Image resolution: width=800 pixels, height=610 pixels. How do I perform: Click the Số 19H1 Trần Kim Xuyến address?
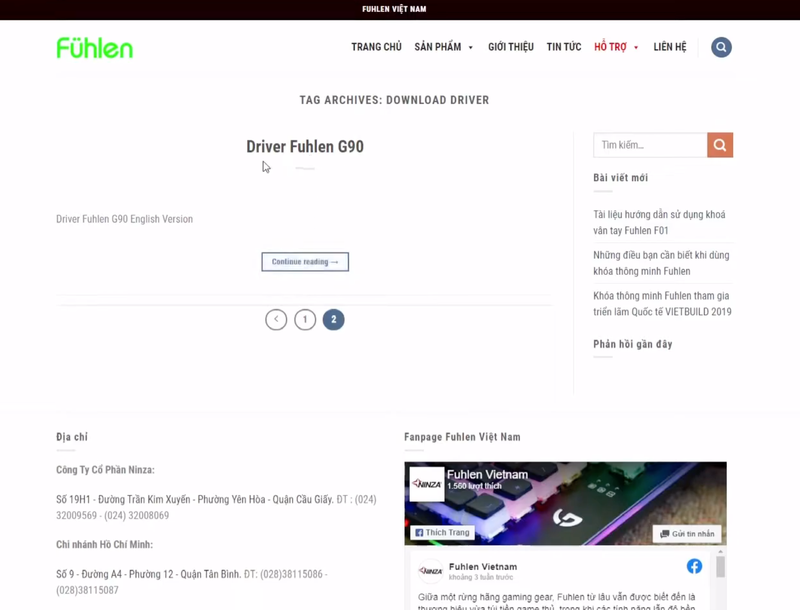tap(216, 507)
